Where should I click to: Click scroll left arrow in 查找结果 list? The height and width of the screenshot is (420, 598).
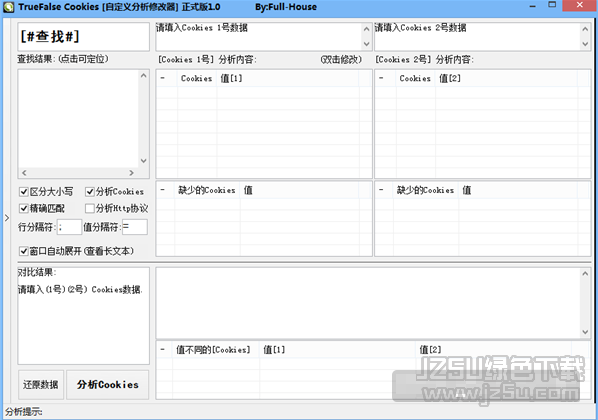pos(24,173)
